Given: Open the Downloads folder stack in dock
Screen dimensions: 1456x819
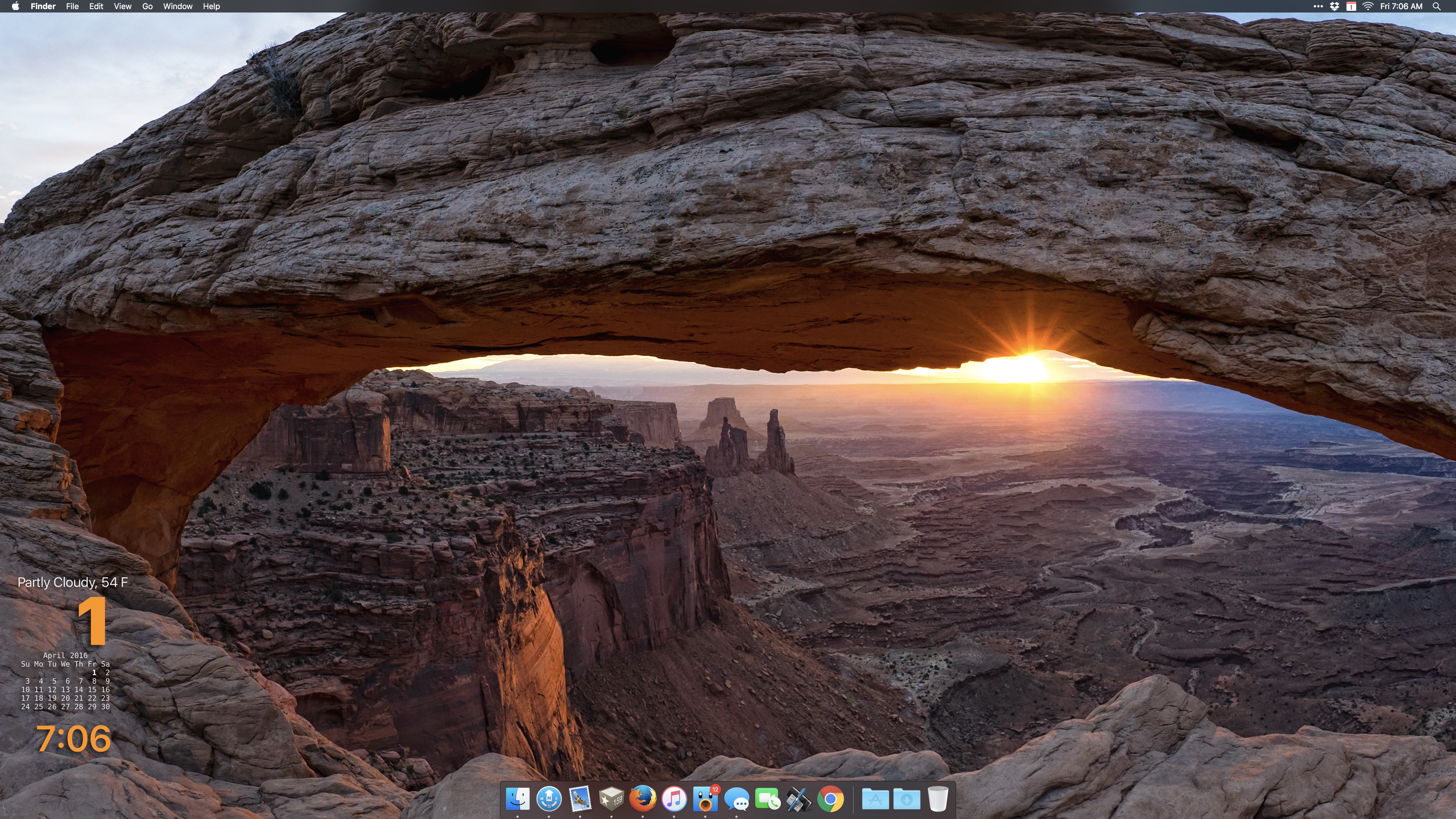Looking at the screenshot, I should pyautogui.click(x=907, y=799).
